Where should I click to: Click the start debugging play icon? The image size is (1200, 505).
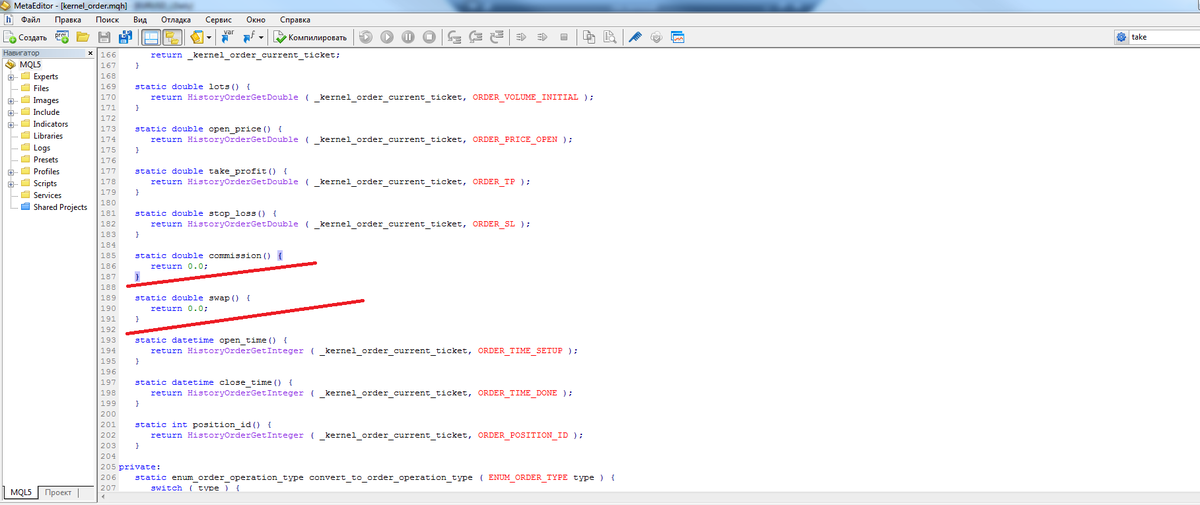coord(387,37)
